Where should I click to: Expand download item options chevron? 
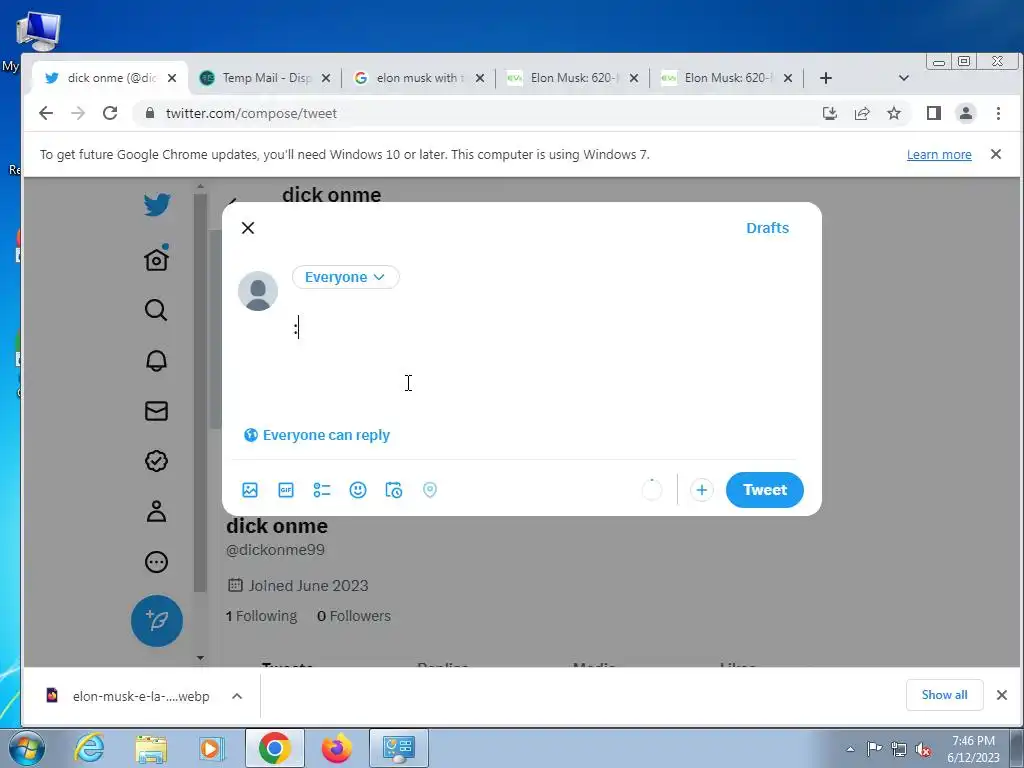pyautogui.click(x=237, y=696)
